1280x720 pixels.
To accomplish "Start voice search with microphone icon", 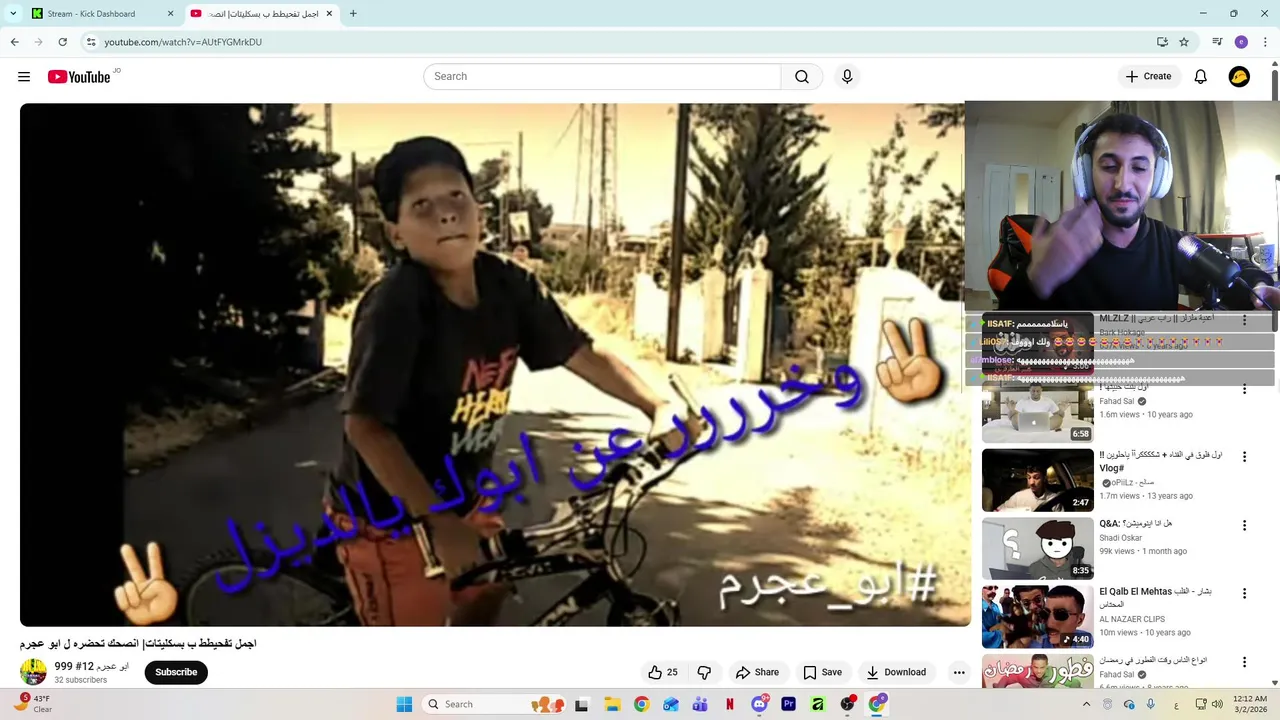I will pyautogui.click(x=847, y=77).
